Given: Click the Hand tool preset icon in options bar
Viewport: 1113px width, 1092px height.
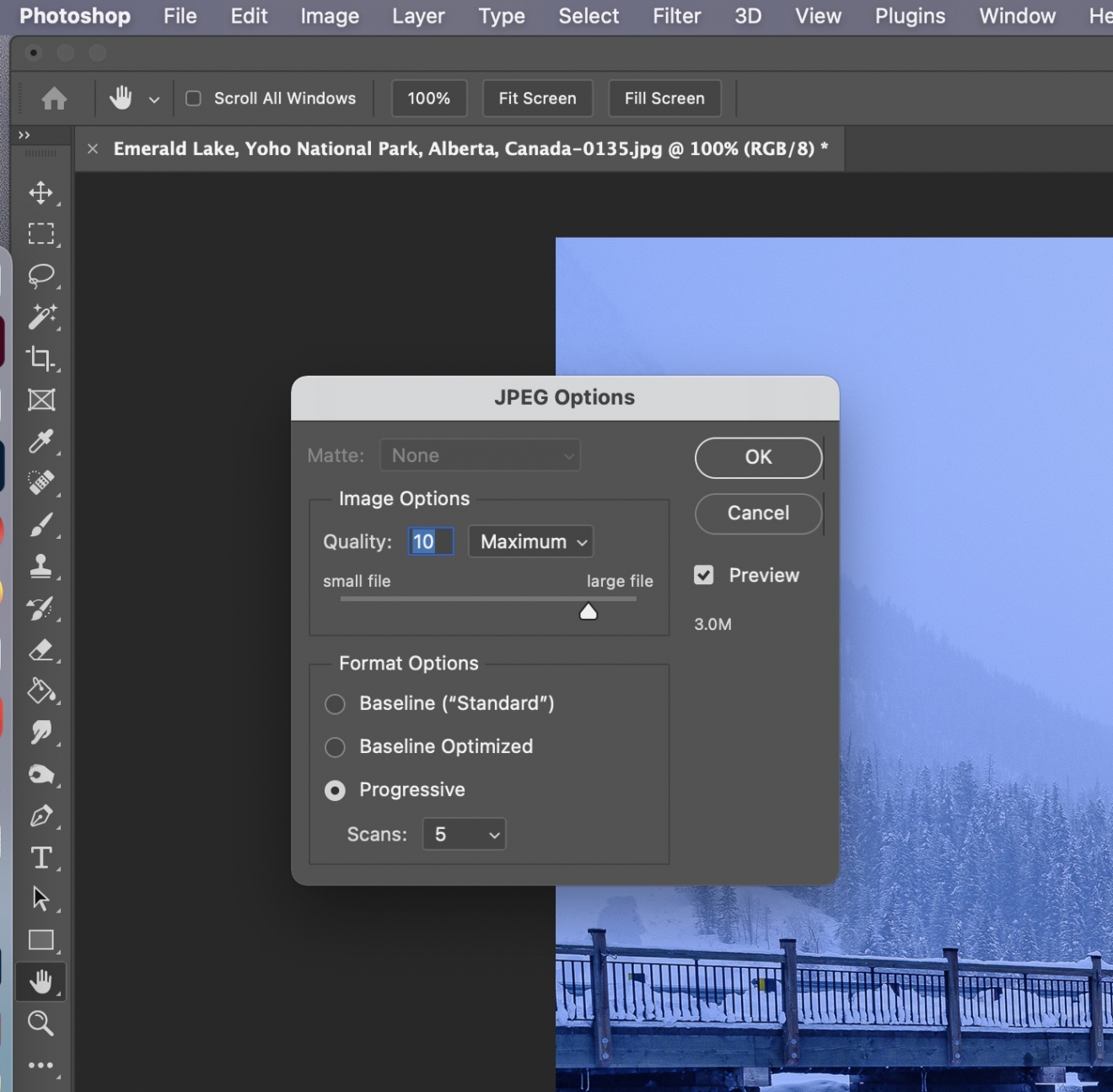Looking at the screenshot, I should point(121,98).
